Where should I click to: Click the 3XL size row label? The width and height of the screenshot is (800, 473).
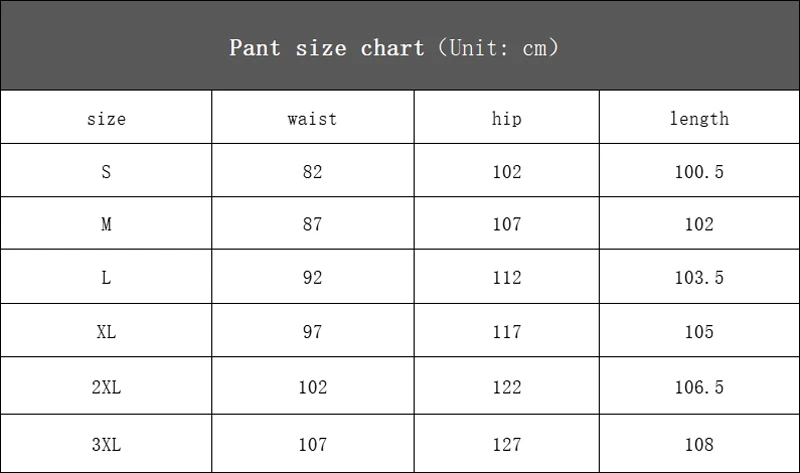coord(106,444)
